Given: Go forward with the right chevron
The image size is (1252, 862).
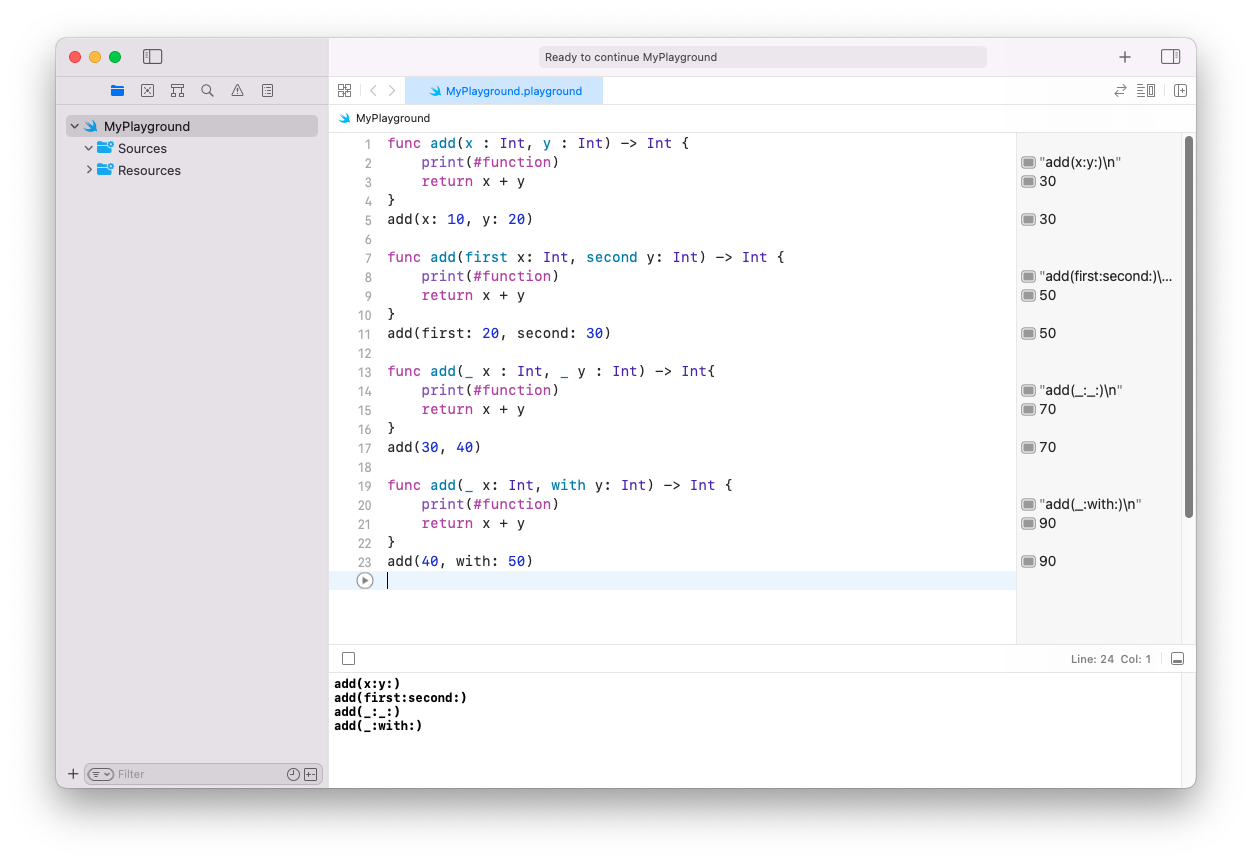Looking at the screenshot, I should 392,90.
